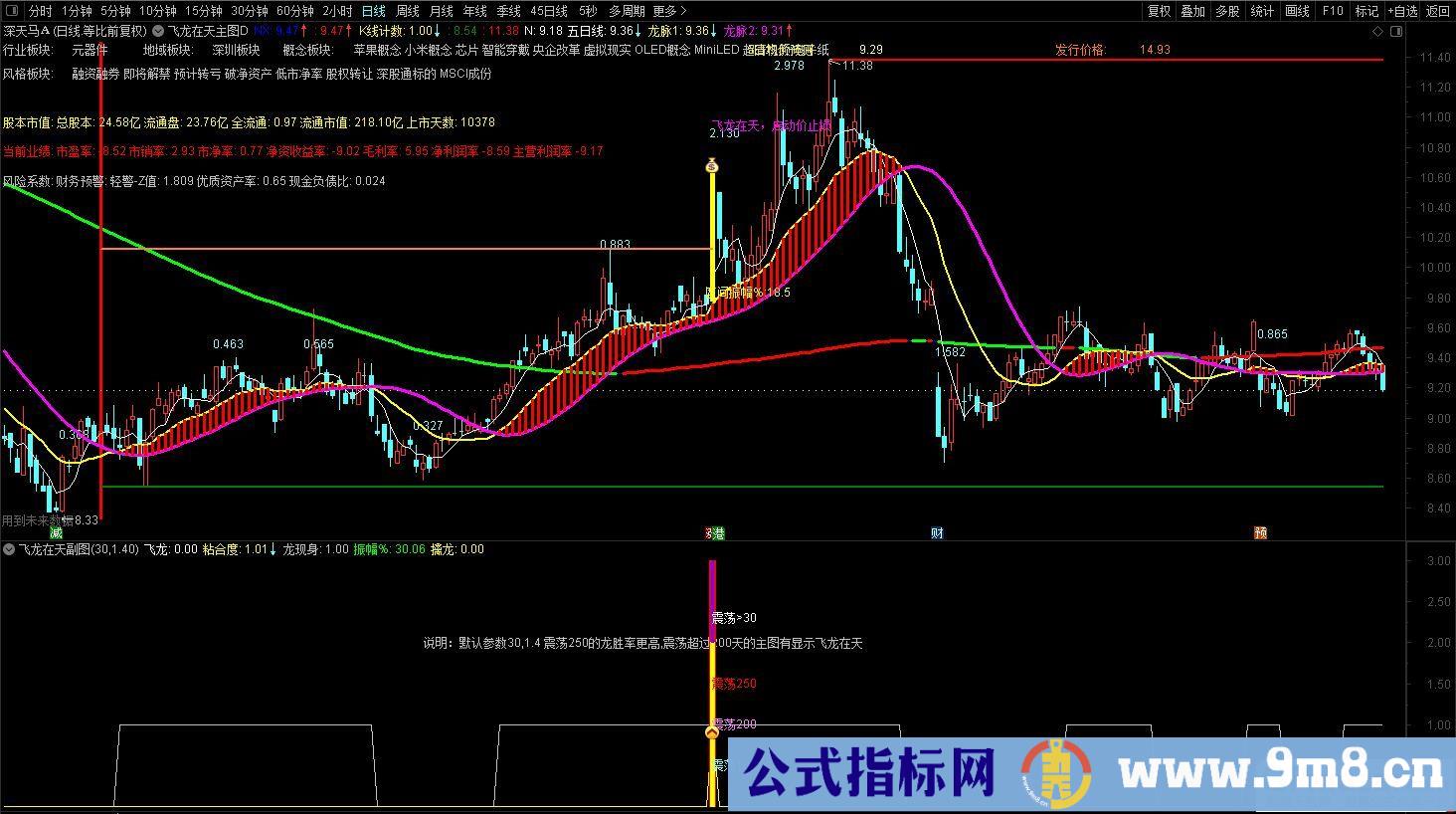Select the 季线 quarterly tab
Image resolution: width=1456 pixels, height=814 pixels.
click(x=508, y=11)
